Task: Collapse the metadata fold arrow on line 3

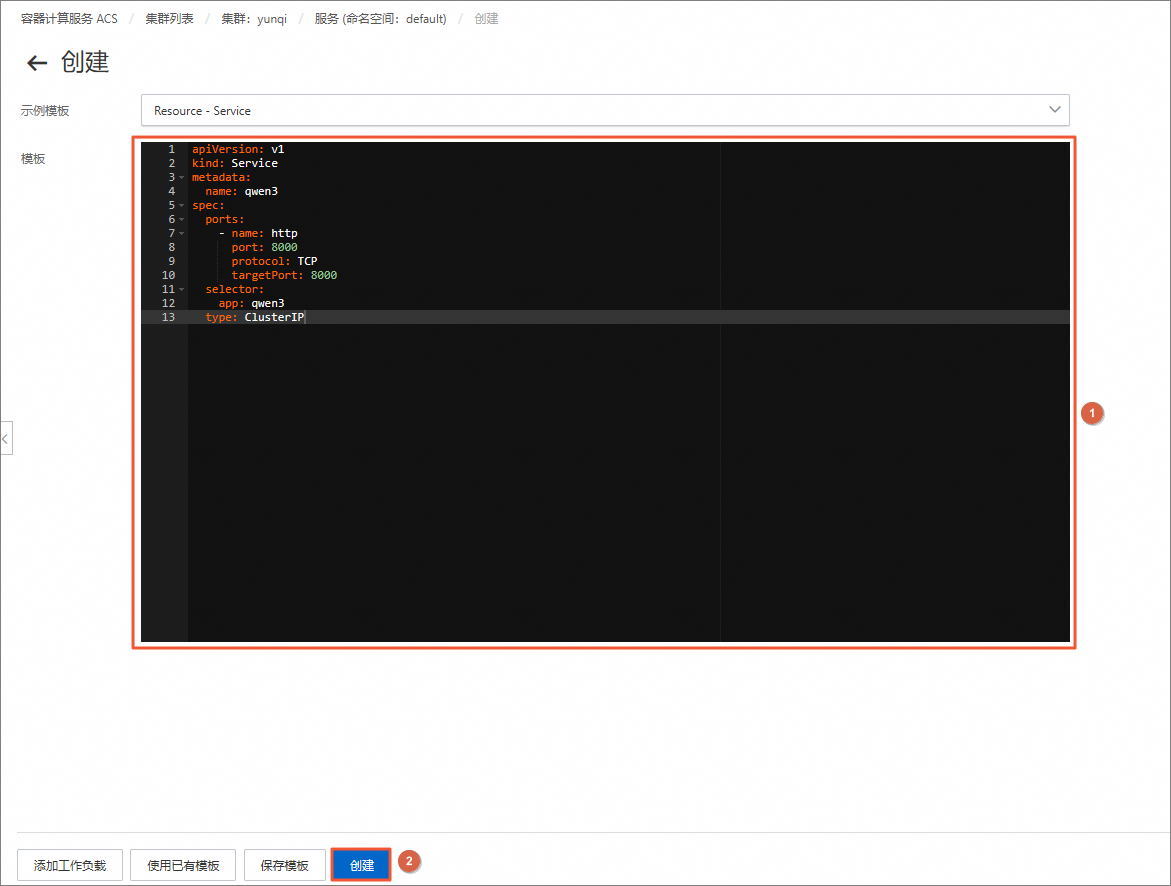Action: point(181,178)
